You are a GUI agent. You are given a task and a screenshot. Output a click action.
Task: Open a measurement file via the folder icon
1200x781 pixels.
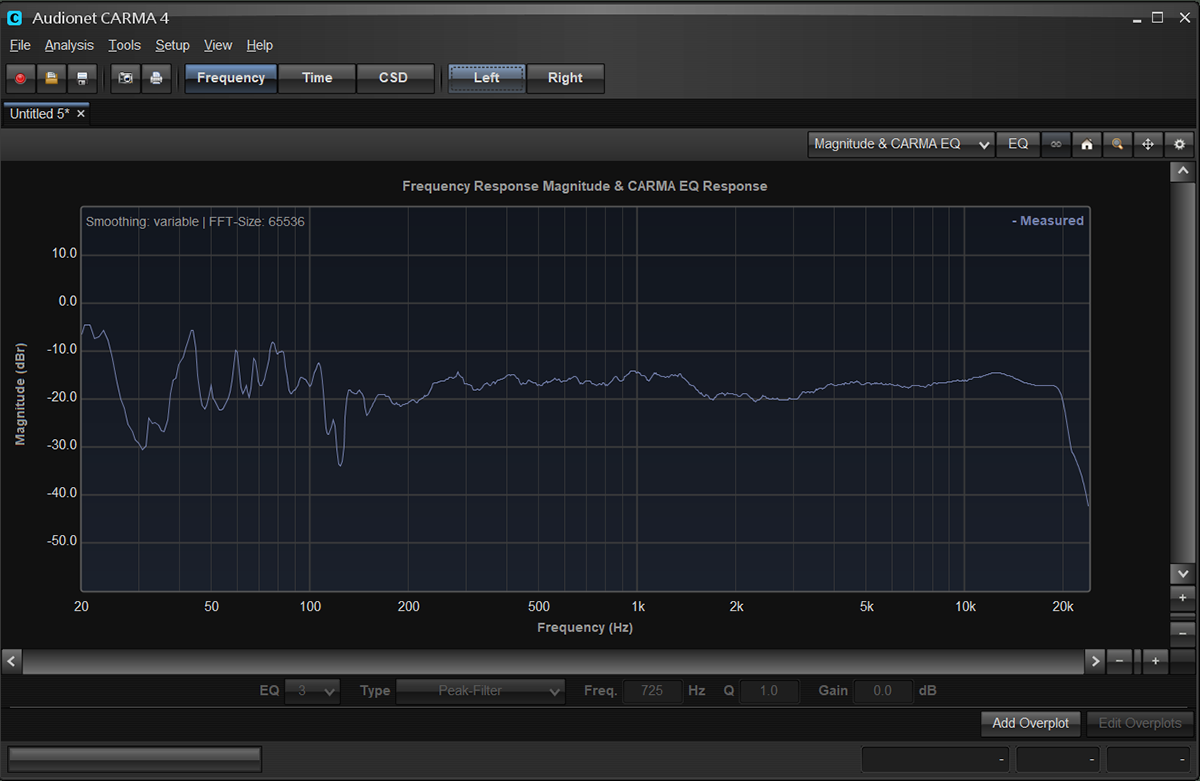click(x=51, y=78)
